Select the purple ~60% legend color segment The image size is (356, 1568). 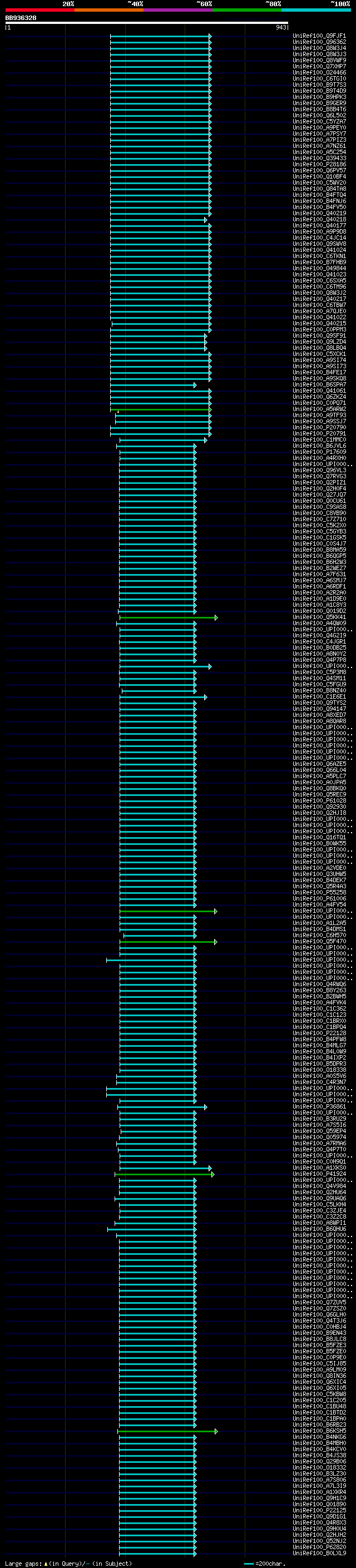click(x=177, y=10)
